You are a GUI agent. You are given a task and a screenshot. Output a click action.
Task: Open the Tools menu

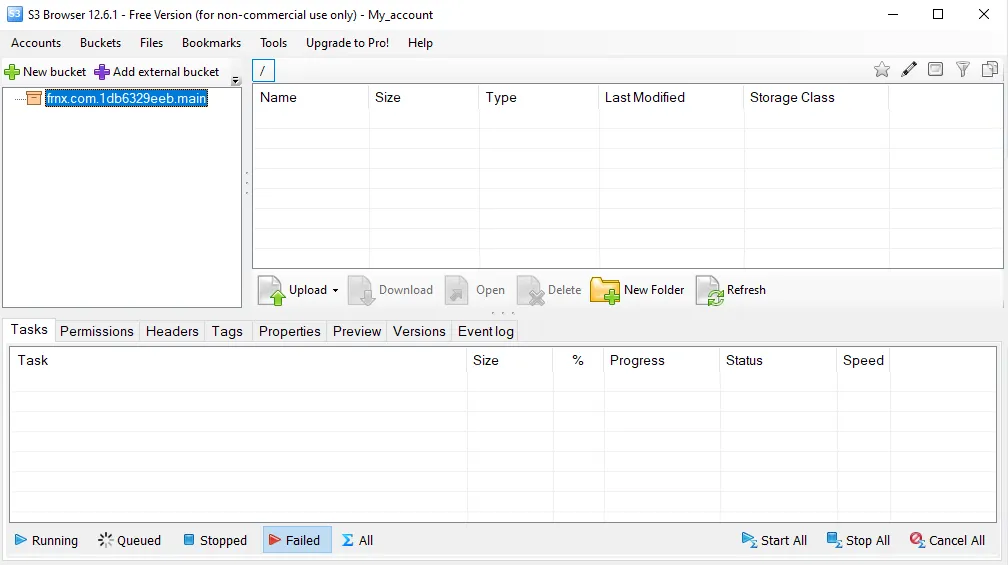pos(273,43)
